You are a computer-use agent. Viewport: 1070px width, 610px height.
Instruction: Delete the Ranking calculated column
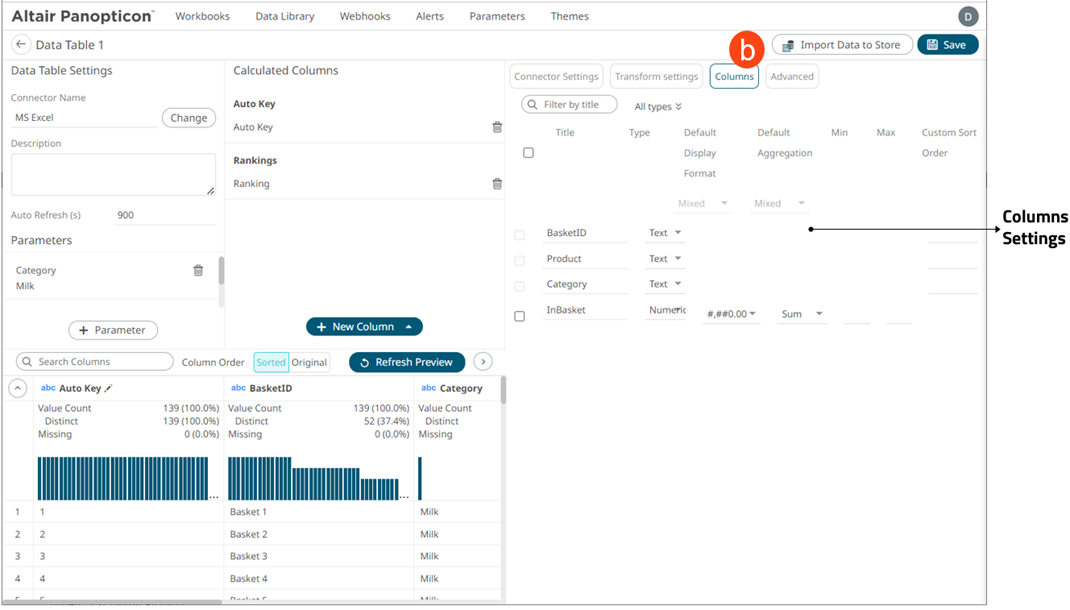497,184
